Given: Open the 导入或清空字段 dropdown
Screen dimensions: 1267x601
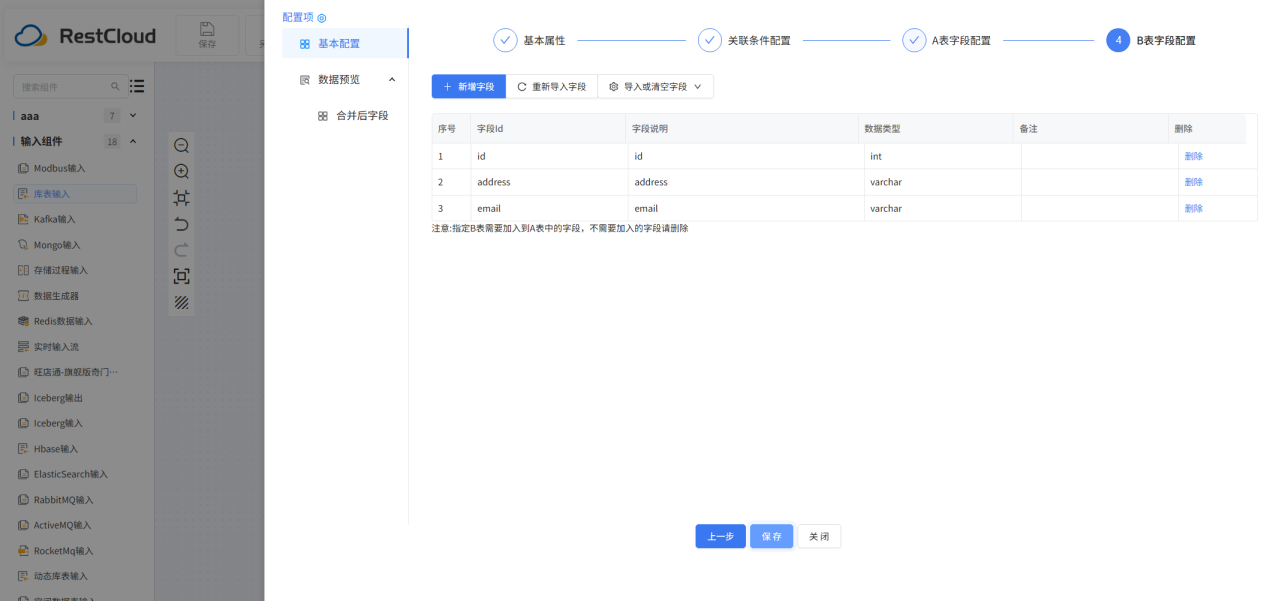Looking at the screenshot, I should point(656,87).
